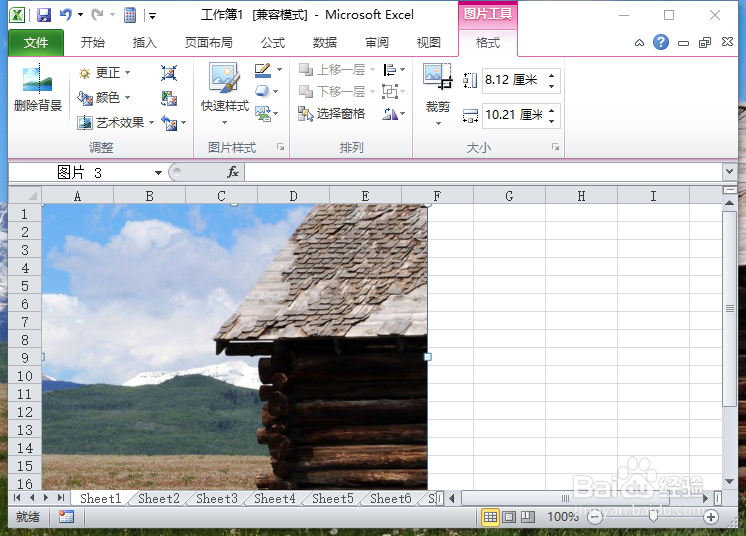
Task: Switch to the Review (审阅) tab
Action: pos(377,42)
